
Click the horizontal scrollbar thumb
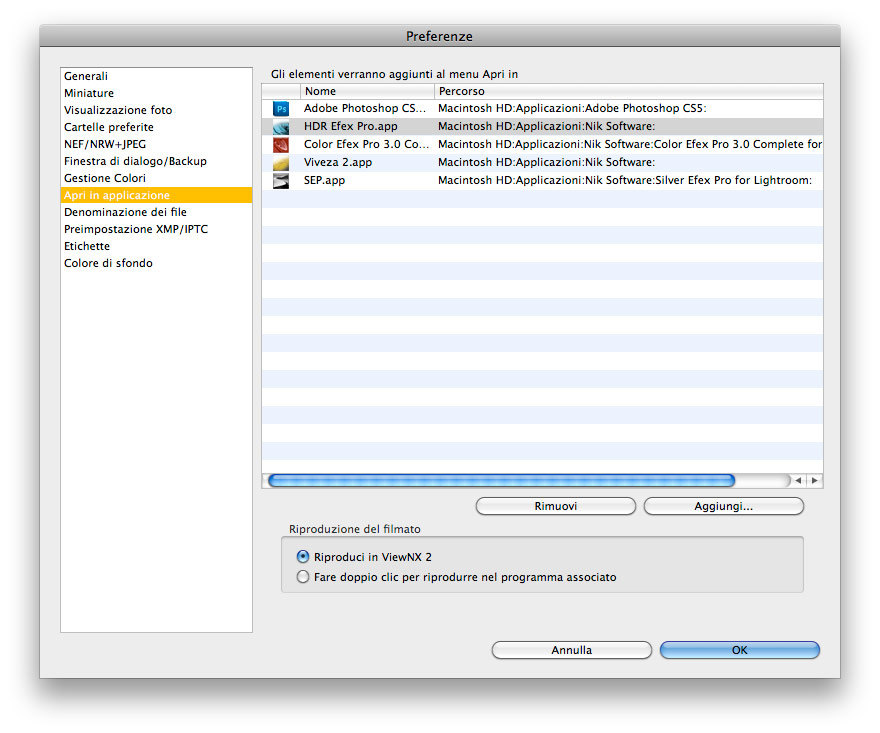pos(501,480)
